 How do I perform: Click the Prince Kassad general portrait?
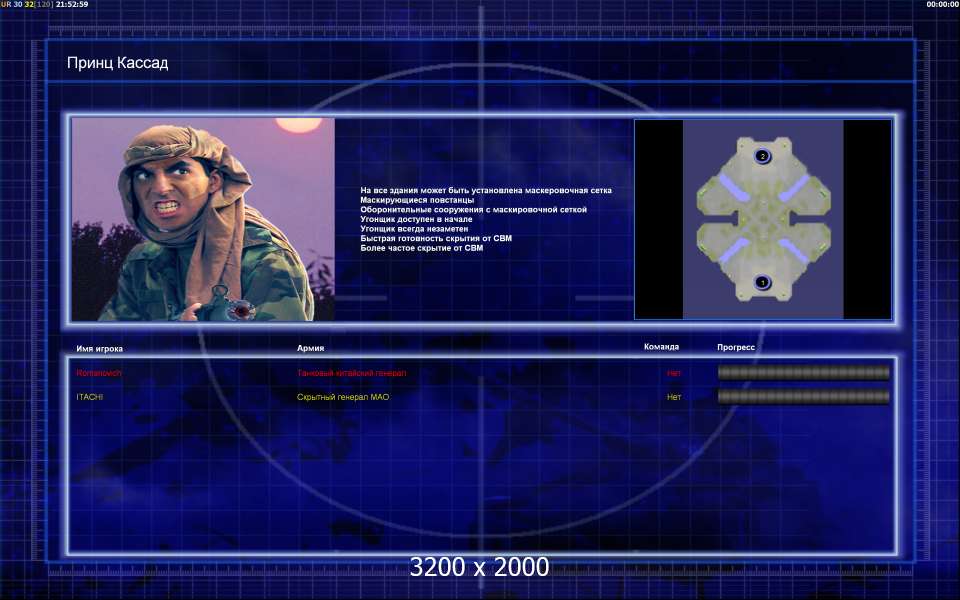tap(203, 219)
